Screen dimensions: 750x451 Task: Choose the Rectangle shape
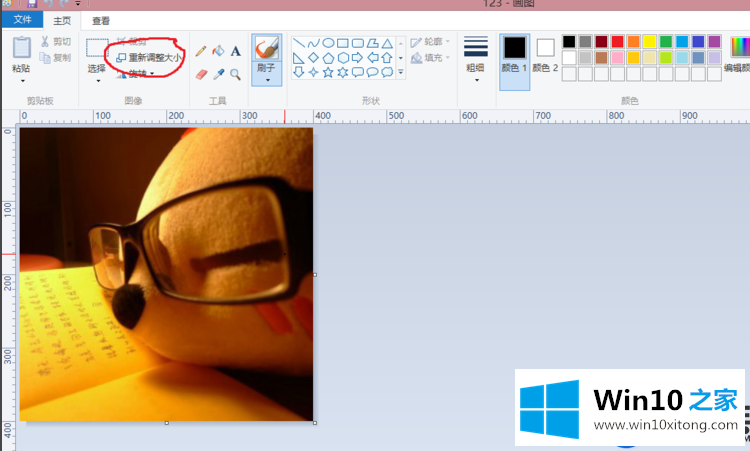[342, 43]
